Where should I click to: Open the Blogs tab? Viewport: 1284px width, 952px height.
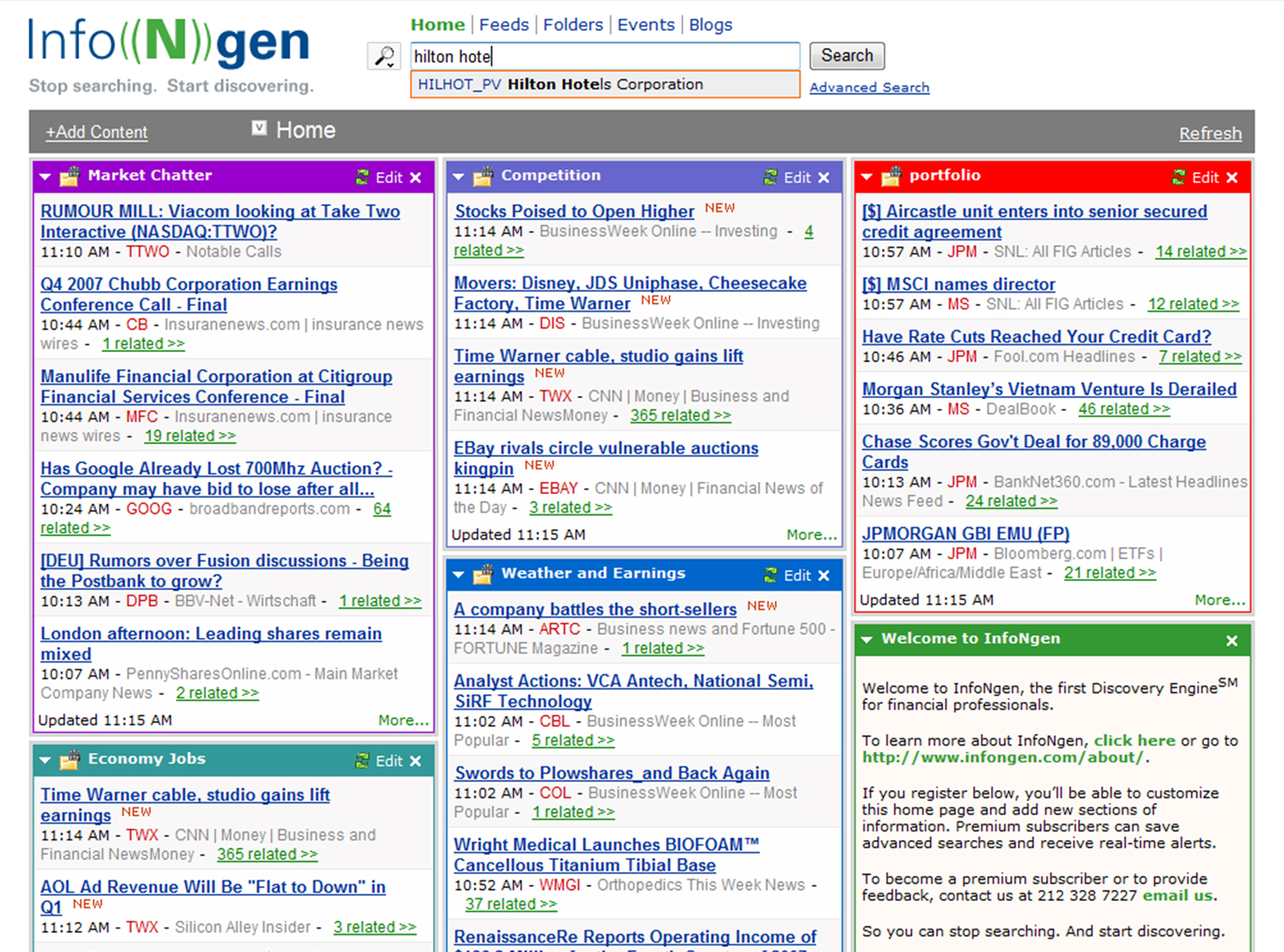tap(710, 25)
